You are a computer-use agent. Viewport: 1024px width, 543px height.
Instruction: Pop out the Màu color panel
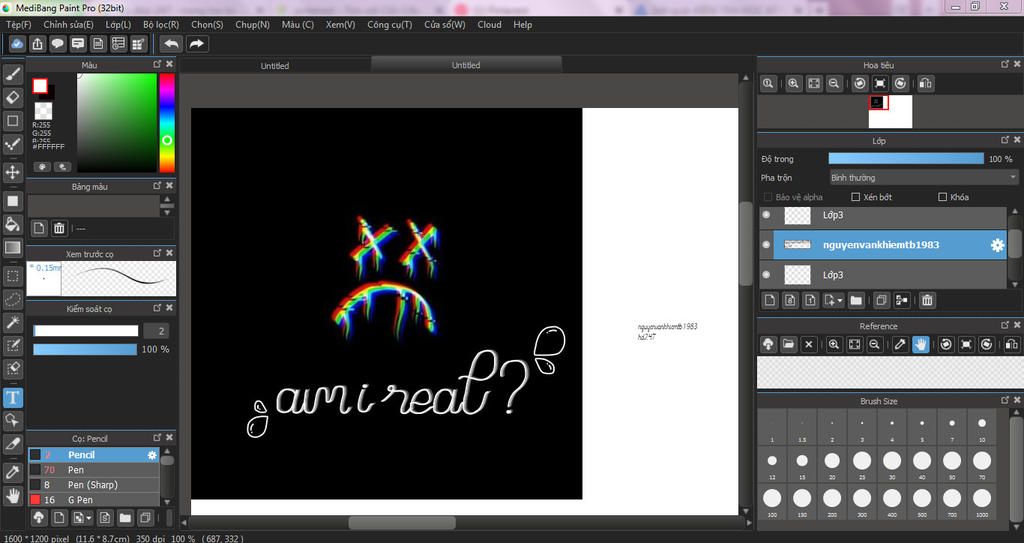pos(157,64)
